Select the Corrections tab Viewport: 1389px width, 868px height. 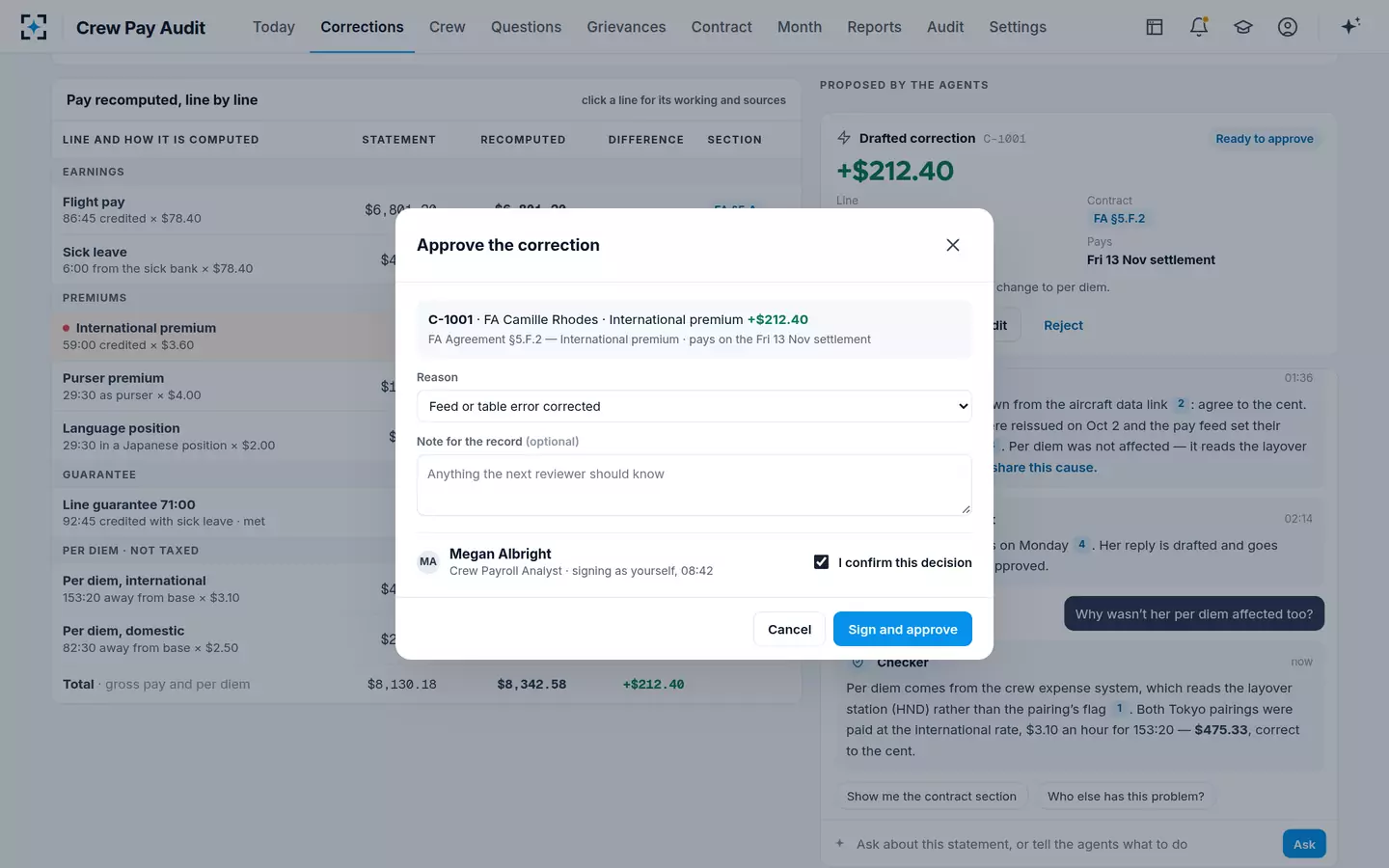tap(362, 27)
